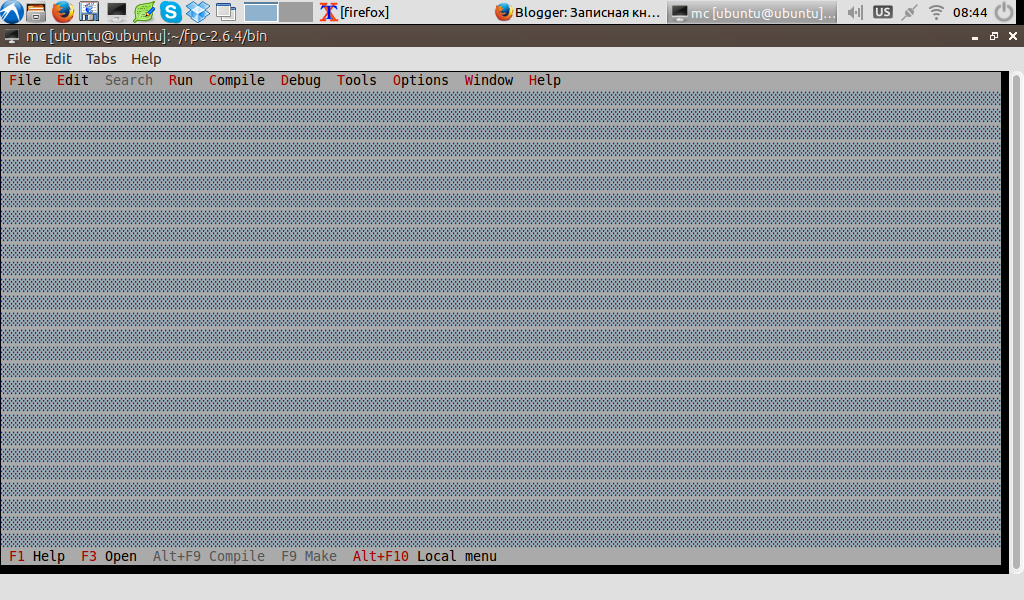Click Alt+F10 Local menu in status line
This screenshot has height=600, width=1024.
click(424, 556)
